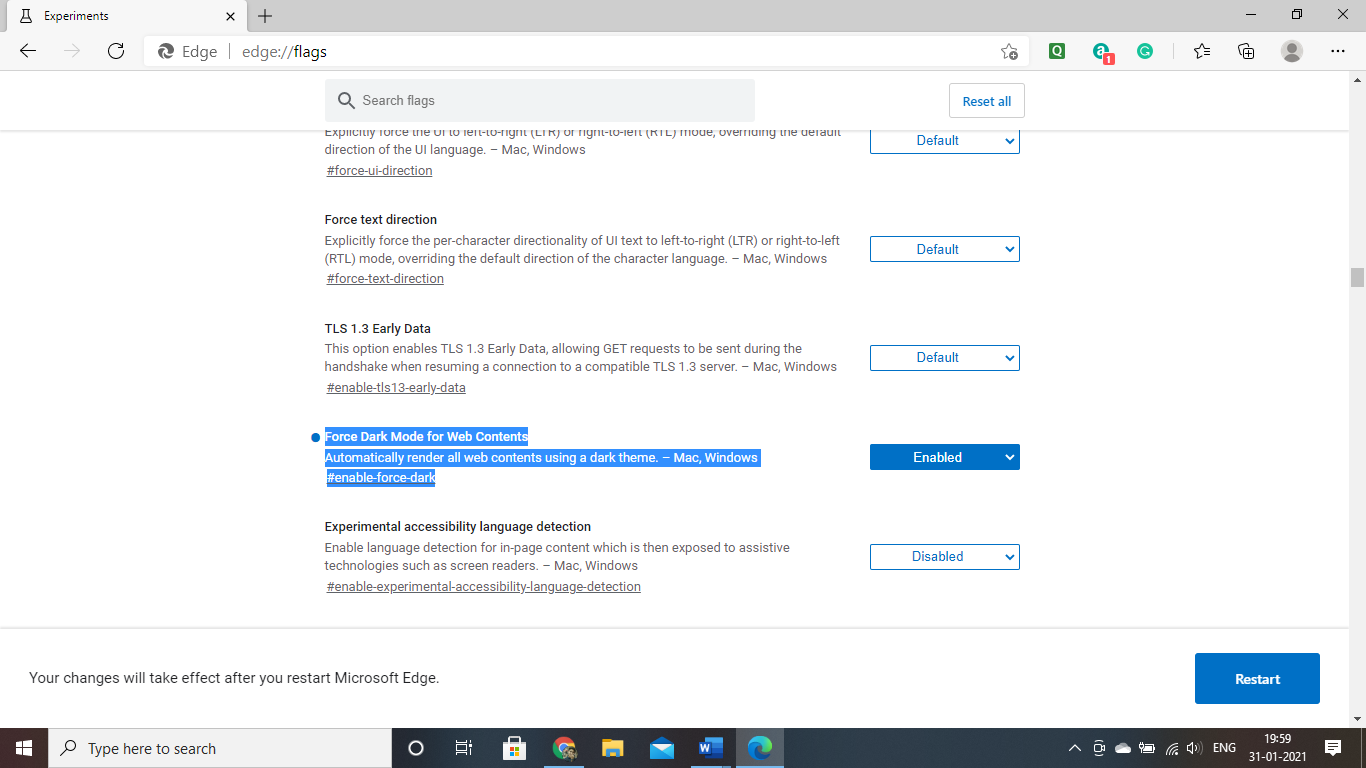Focus the Search flags field
The height and width of the screenshot is (768, 1366).
click(540, 100)
